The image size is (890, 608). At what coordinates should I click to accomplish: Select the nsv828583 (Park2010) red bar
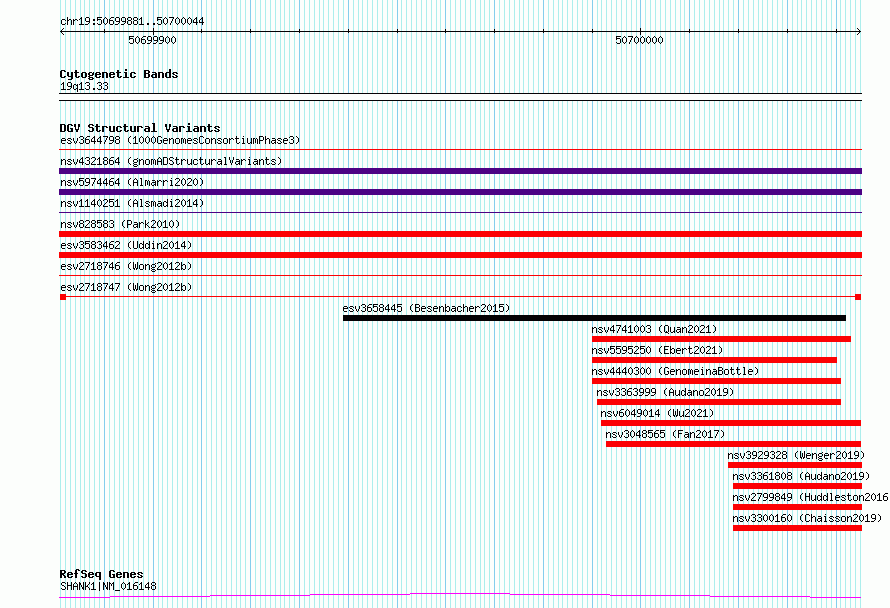460,234
